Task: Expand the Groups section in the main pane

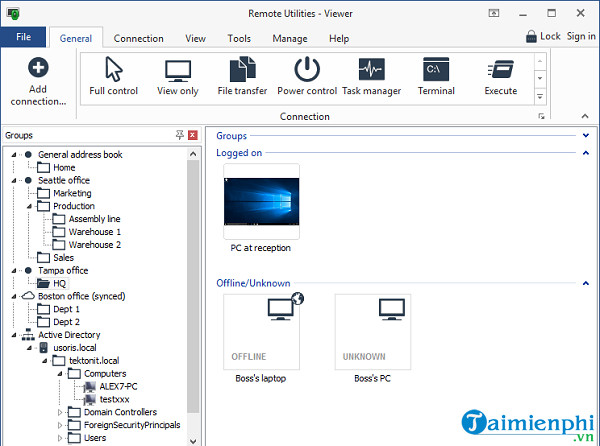Action: [585, 135]
